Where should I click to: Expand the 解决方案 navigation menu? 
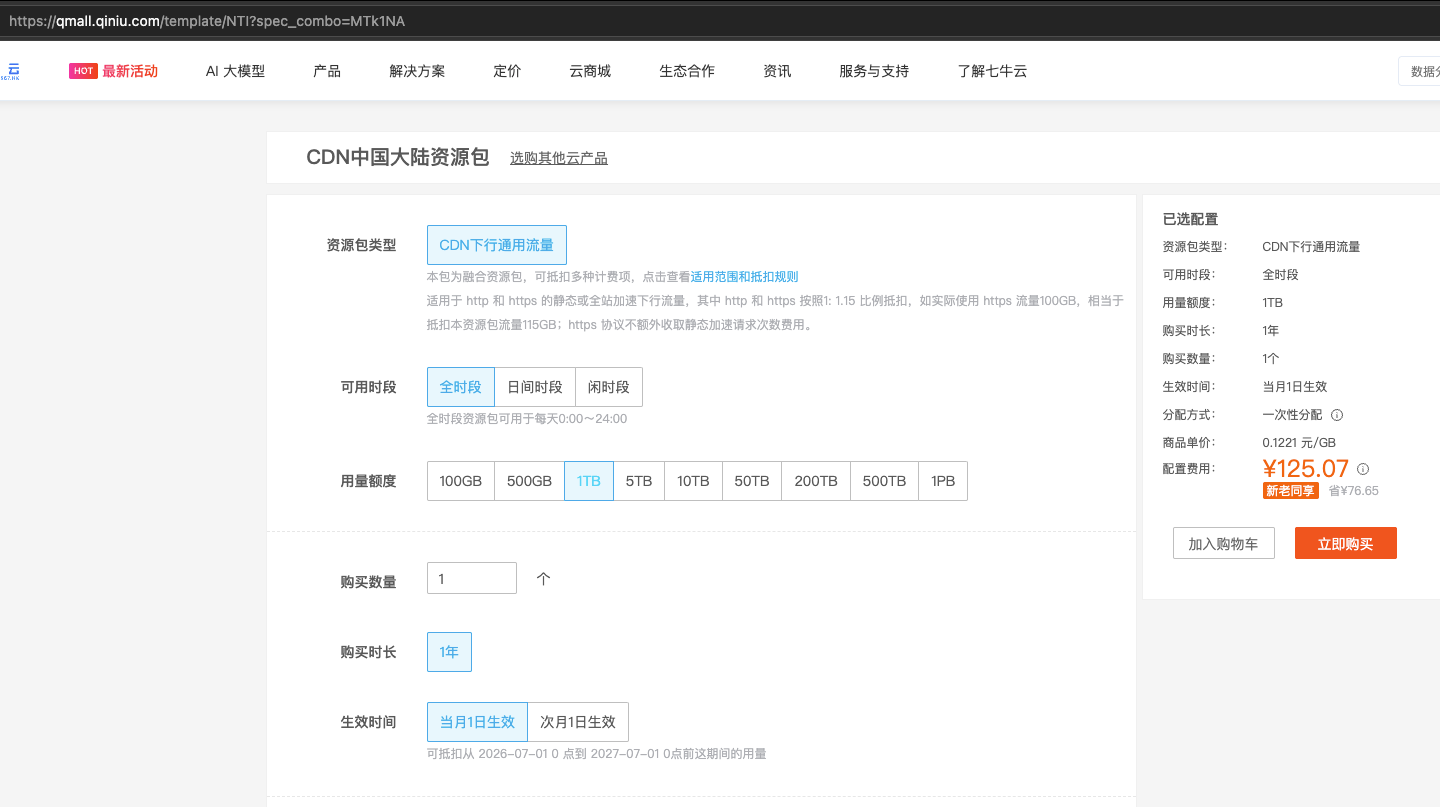417,71
